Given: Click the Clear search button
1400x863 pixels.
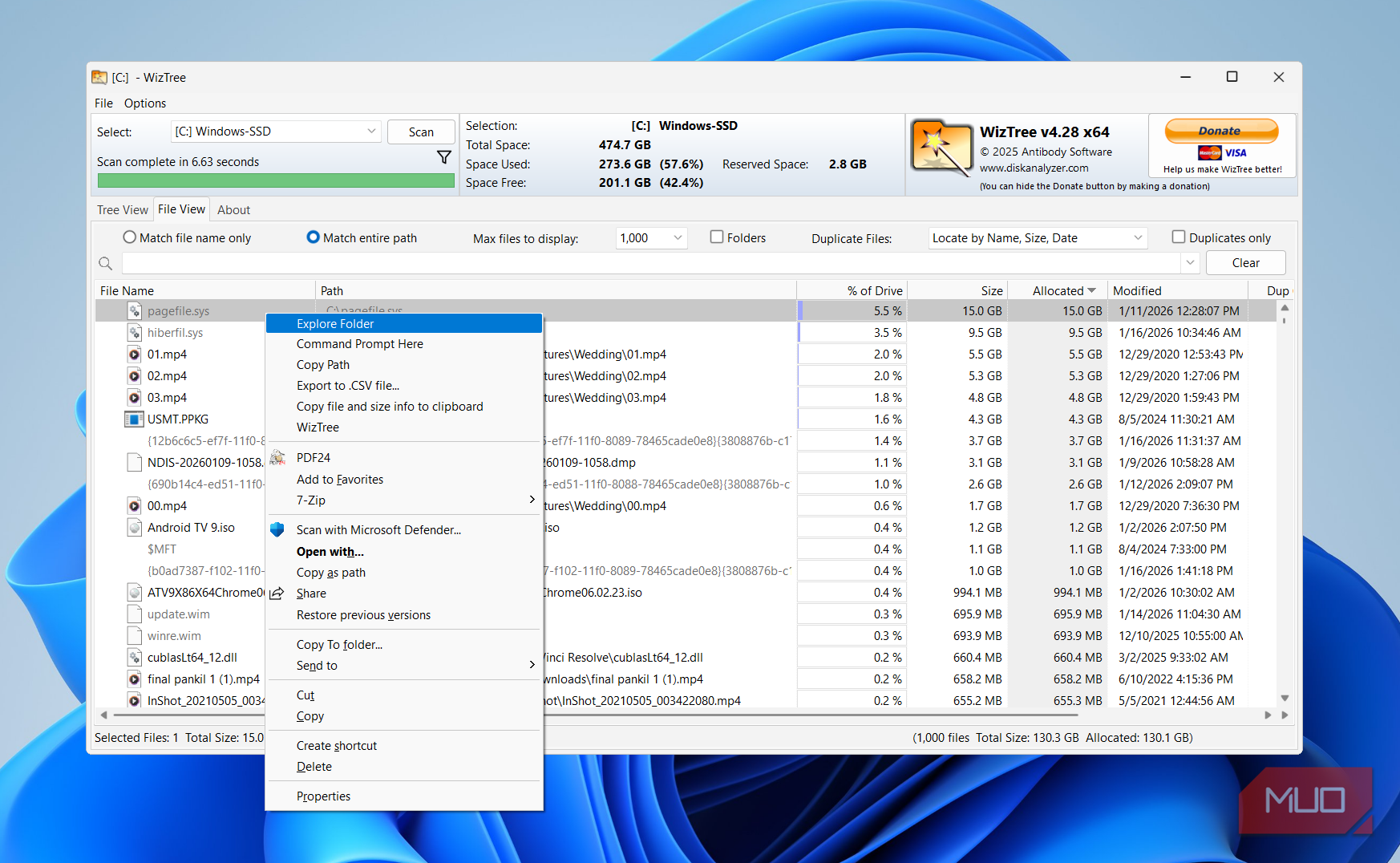Looking at the screenshot, I should point(1245,263).
